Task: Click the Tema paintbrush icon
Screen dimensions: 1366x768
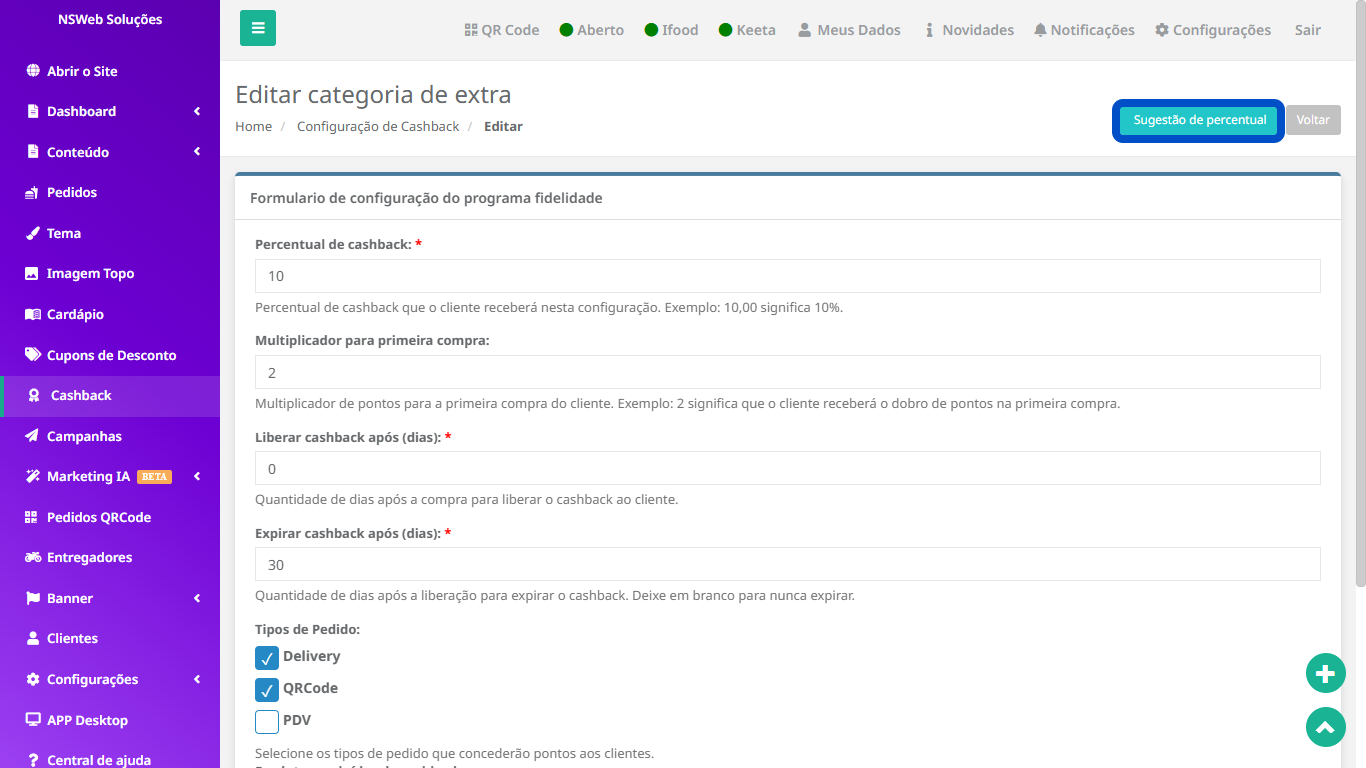Action: coord(32,233)
